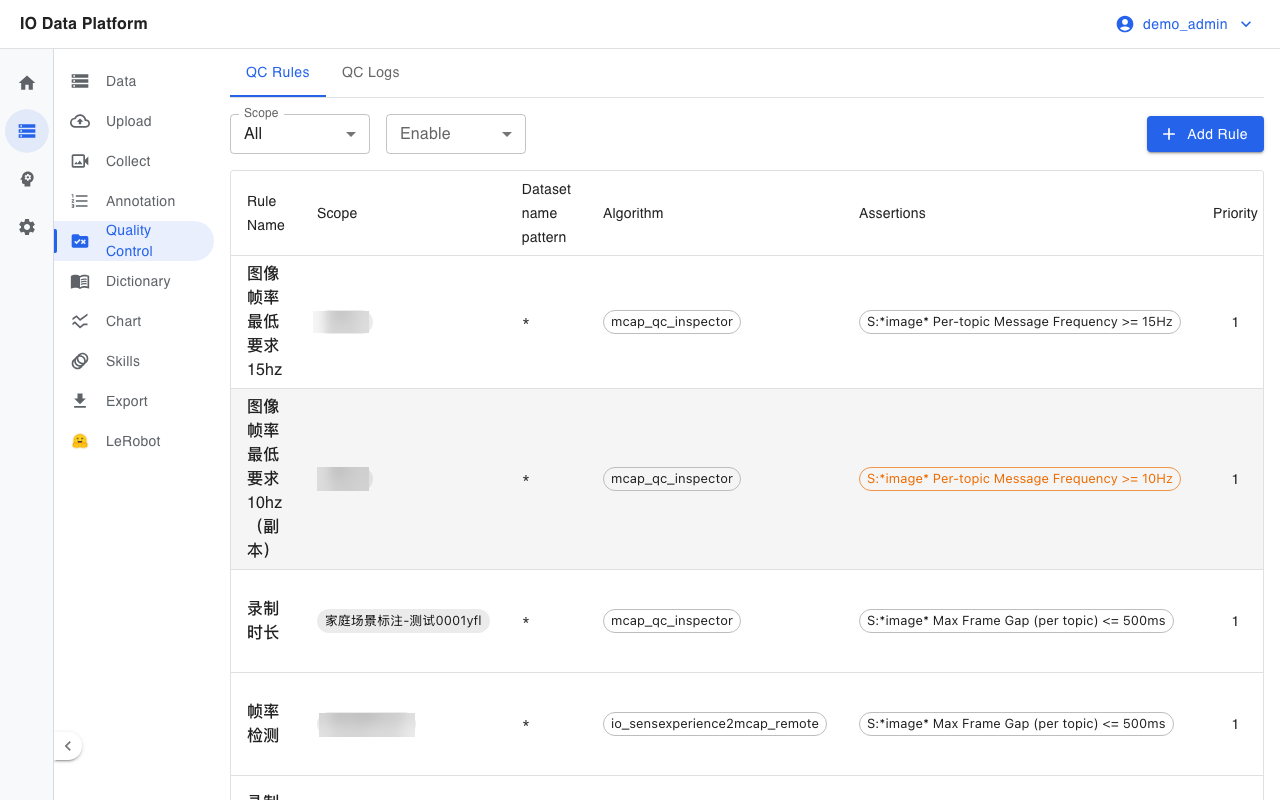Select the data storage icon in left rail

[x=27, y=131]
